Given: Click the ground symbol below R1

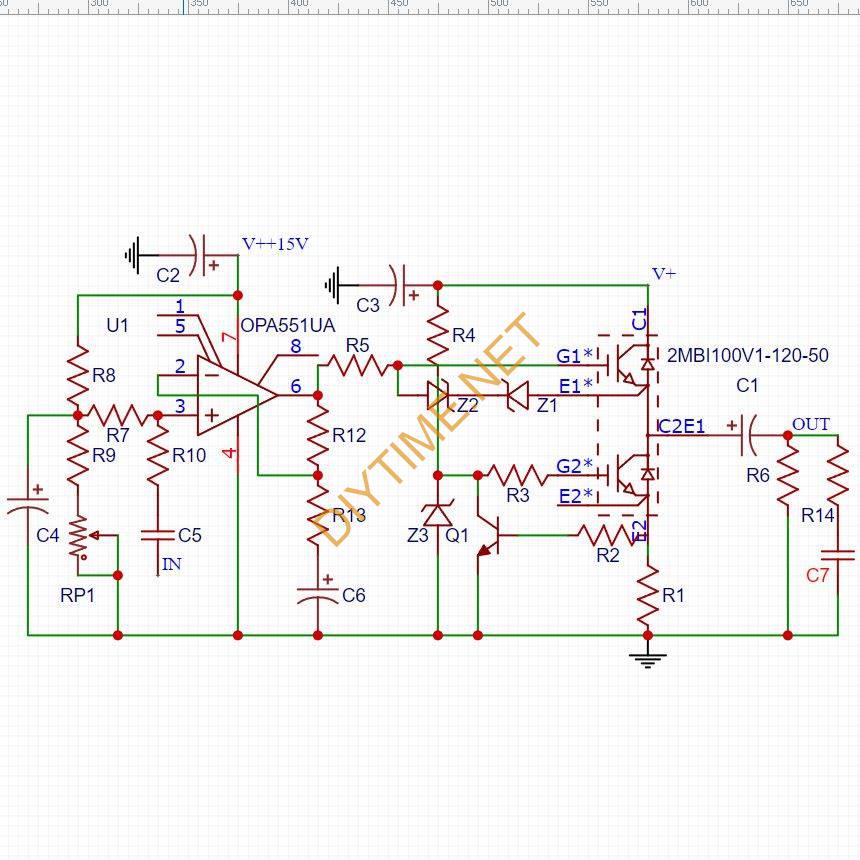Looking at the screenshot, I should pos(648,659).
